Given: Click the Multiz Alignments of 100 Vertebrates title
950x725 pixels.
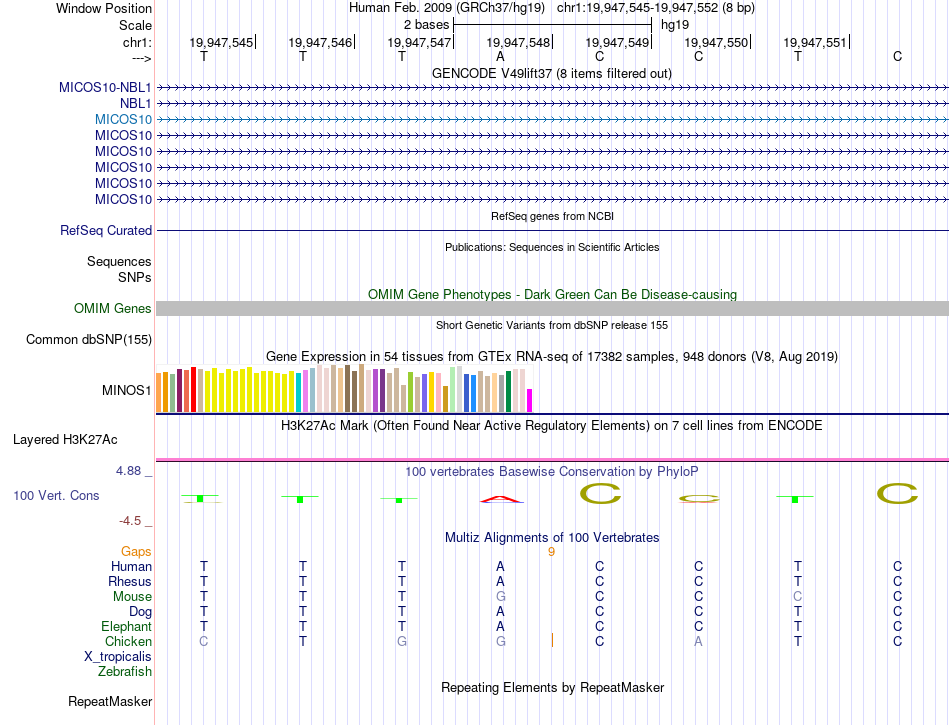Looking at the screenshot, I should tap(552, 537).
